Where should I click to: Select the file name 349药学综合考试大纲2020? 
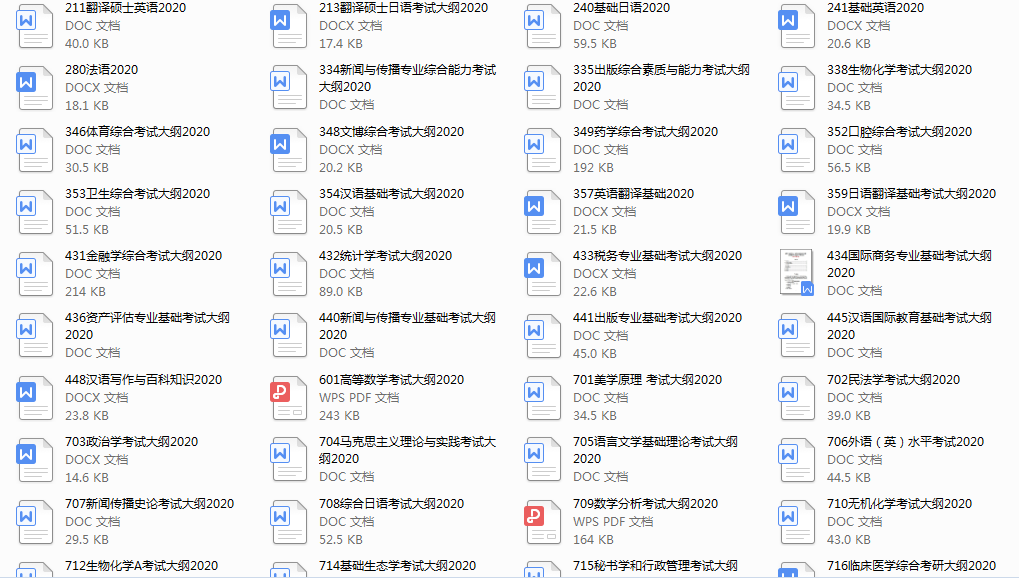pos(645,132)
